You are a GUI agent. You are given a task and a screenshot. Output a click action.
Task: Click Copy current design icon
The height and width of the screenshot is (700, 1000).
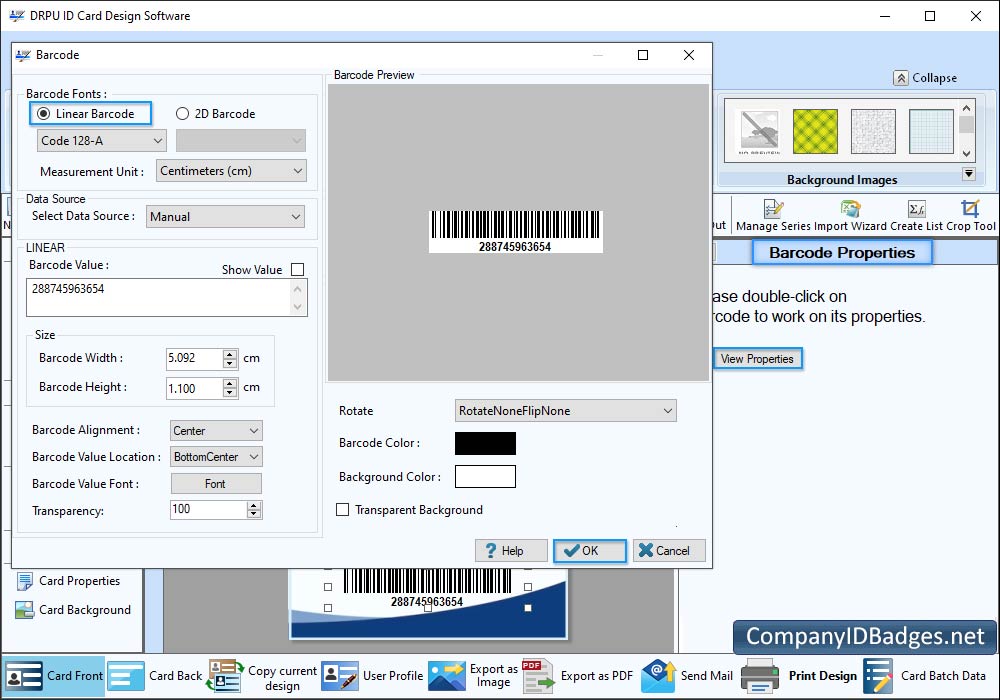click(x=225, y=676)
